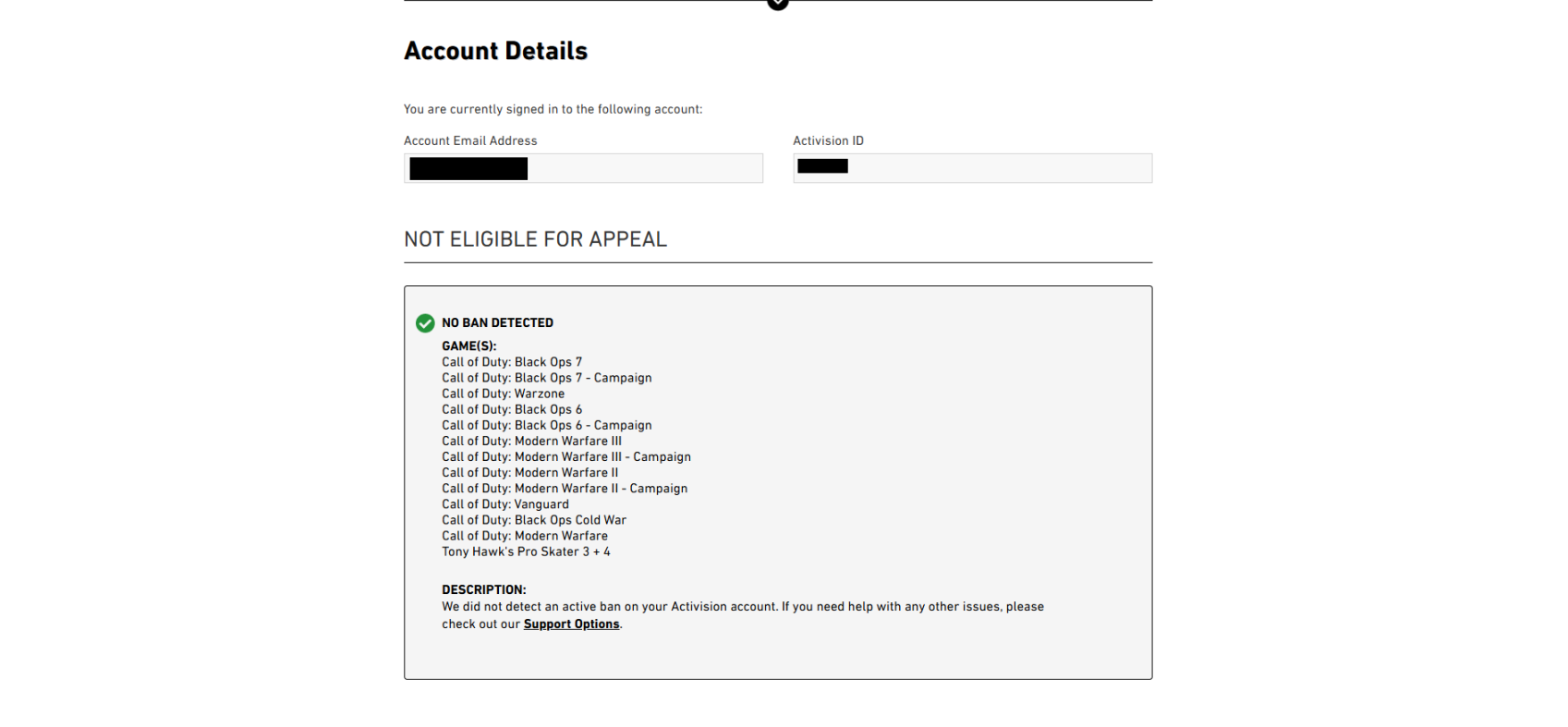Open the Support Options link

pyautogui.click(x=571, y=624)
